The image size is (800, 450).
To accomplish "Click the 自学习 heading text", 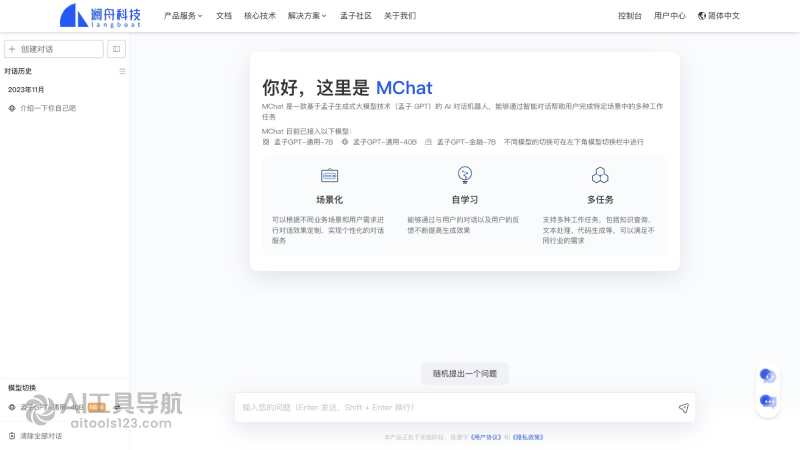I will click(465, 199).
